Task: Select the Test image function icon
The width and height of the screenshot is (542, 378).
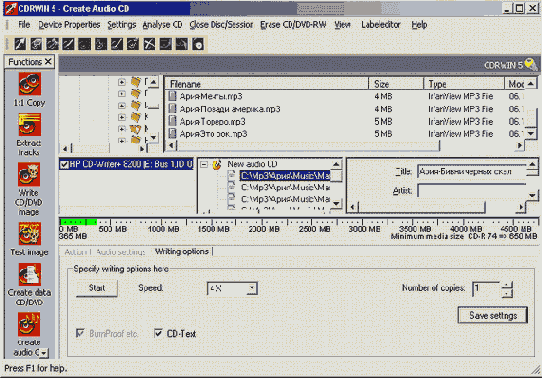Action: [29, 234]
